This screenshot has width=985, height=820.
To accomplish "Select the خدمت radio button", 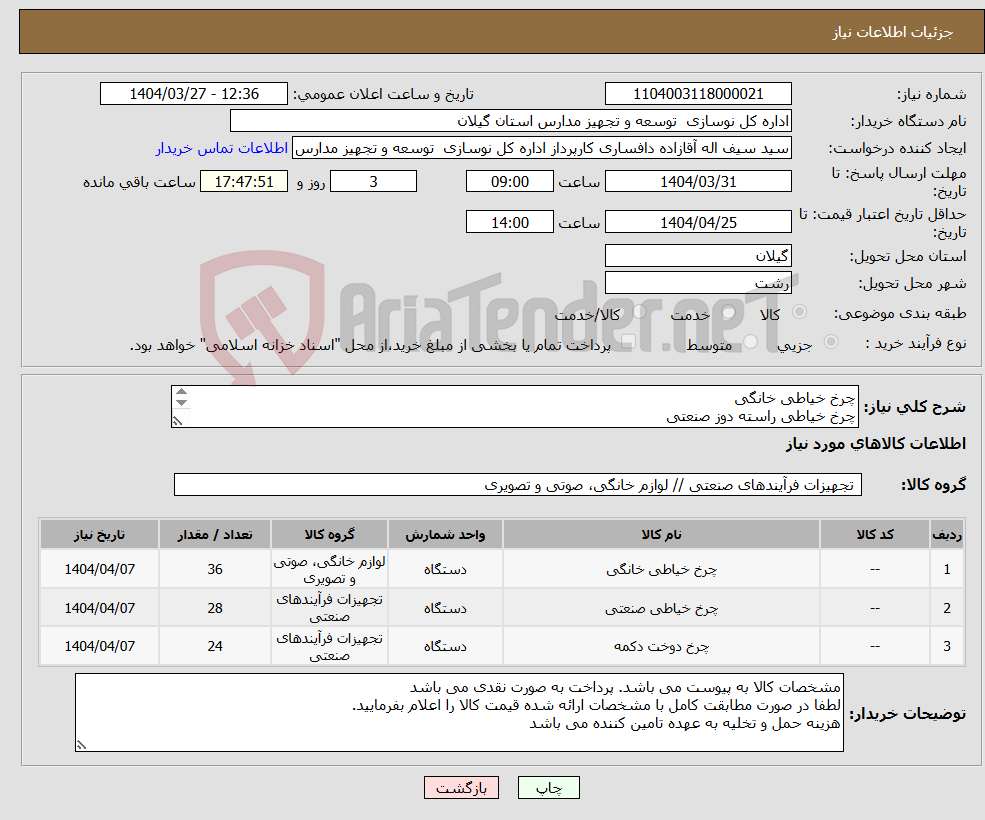I will click(x=728, y=312).
